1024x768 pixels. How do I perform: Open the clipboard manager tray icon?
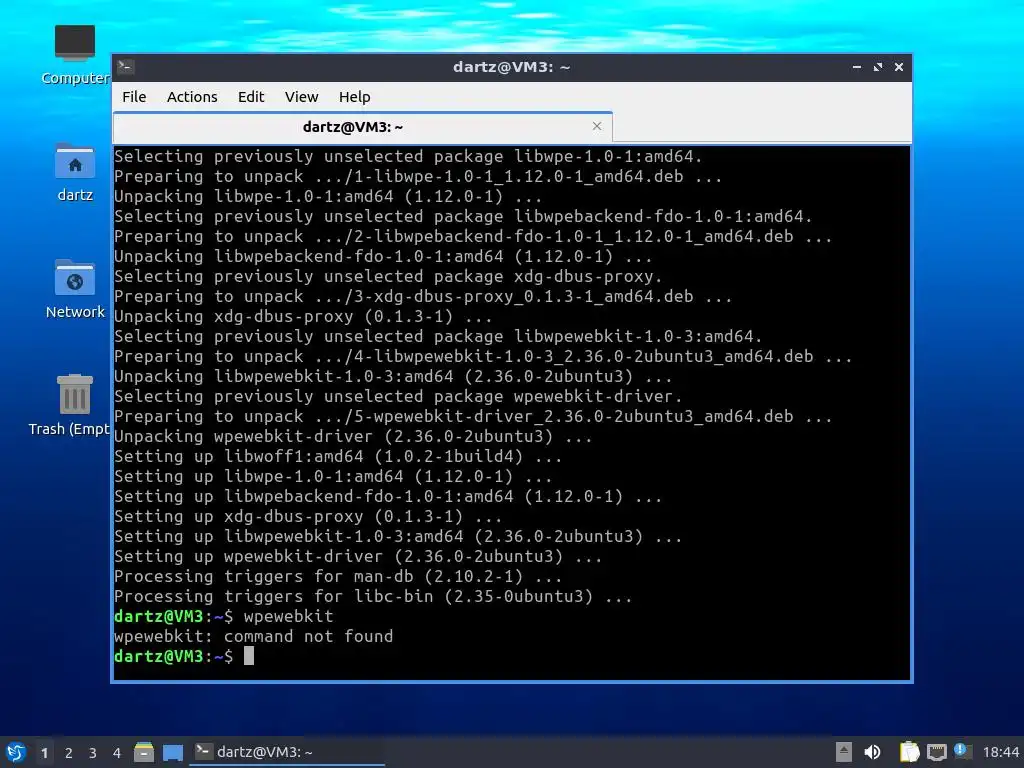909,752
